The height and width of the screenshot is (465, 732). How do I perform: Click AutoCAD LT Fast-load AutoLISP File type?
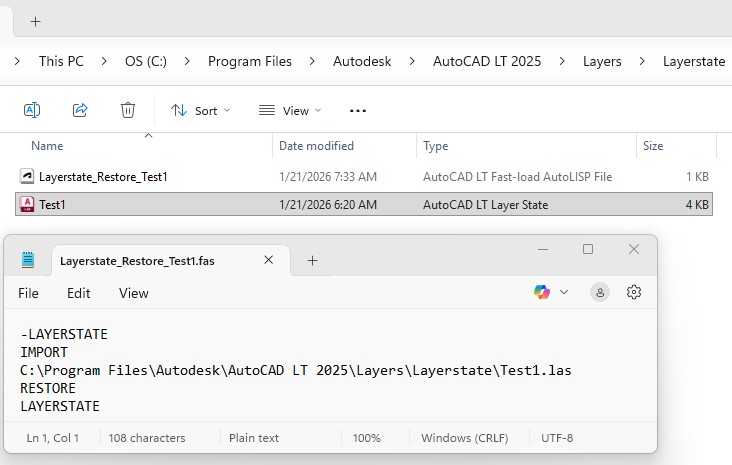[517, 176]
